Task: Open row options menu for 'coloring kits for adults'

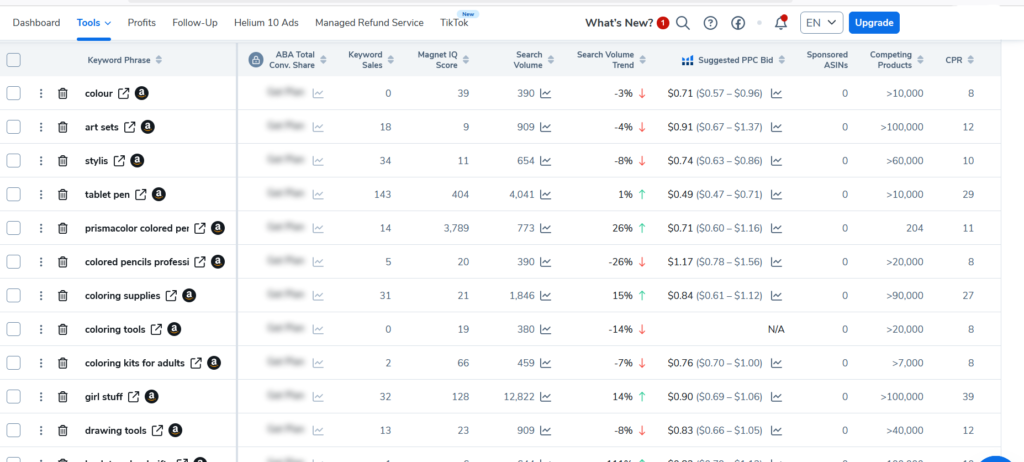Action: (40, 363)
